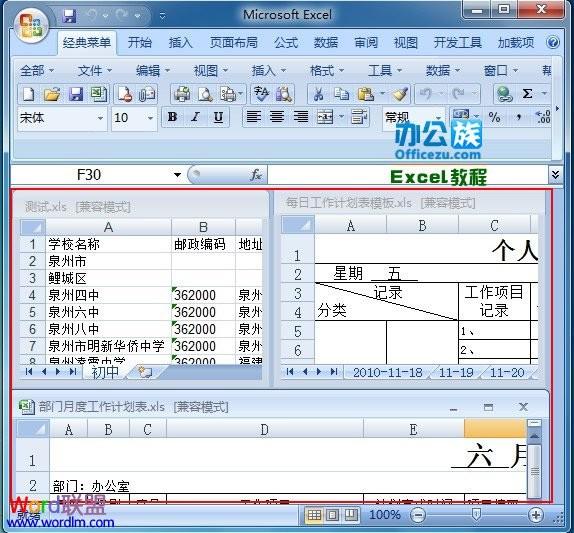The image size is (574, 533).
Task: Select the Format Painter brush icon
Action: 400,94
